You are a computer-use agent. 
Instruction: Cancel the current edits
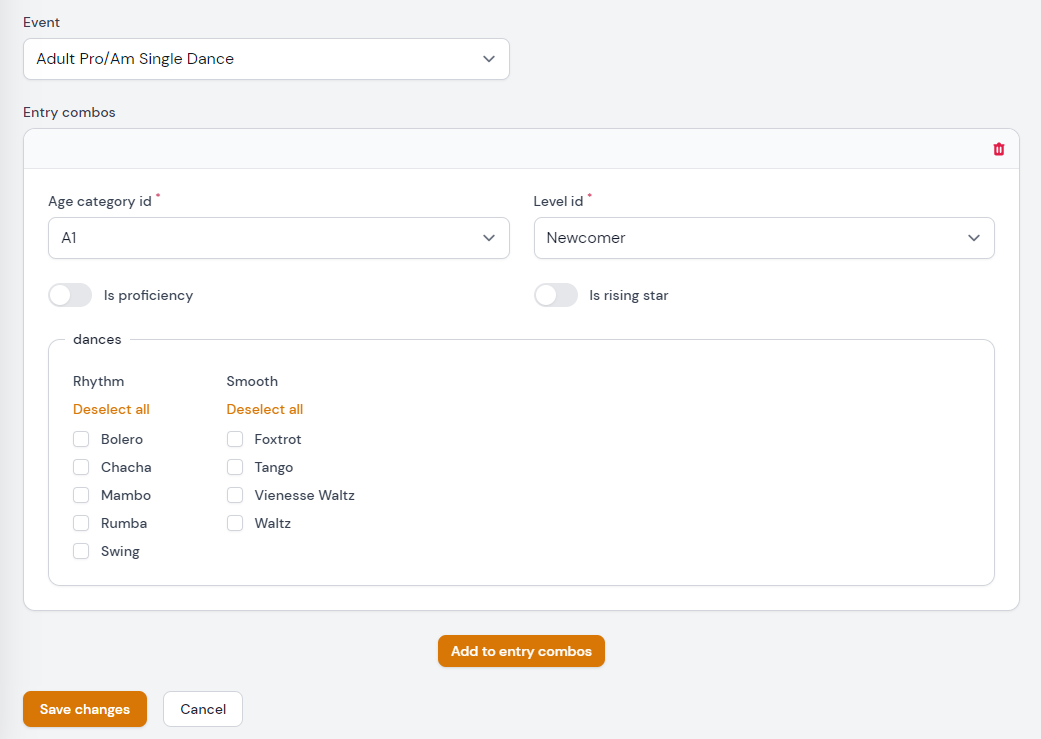203,709
